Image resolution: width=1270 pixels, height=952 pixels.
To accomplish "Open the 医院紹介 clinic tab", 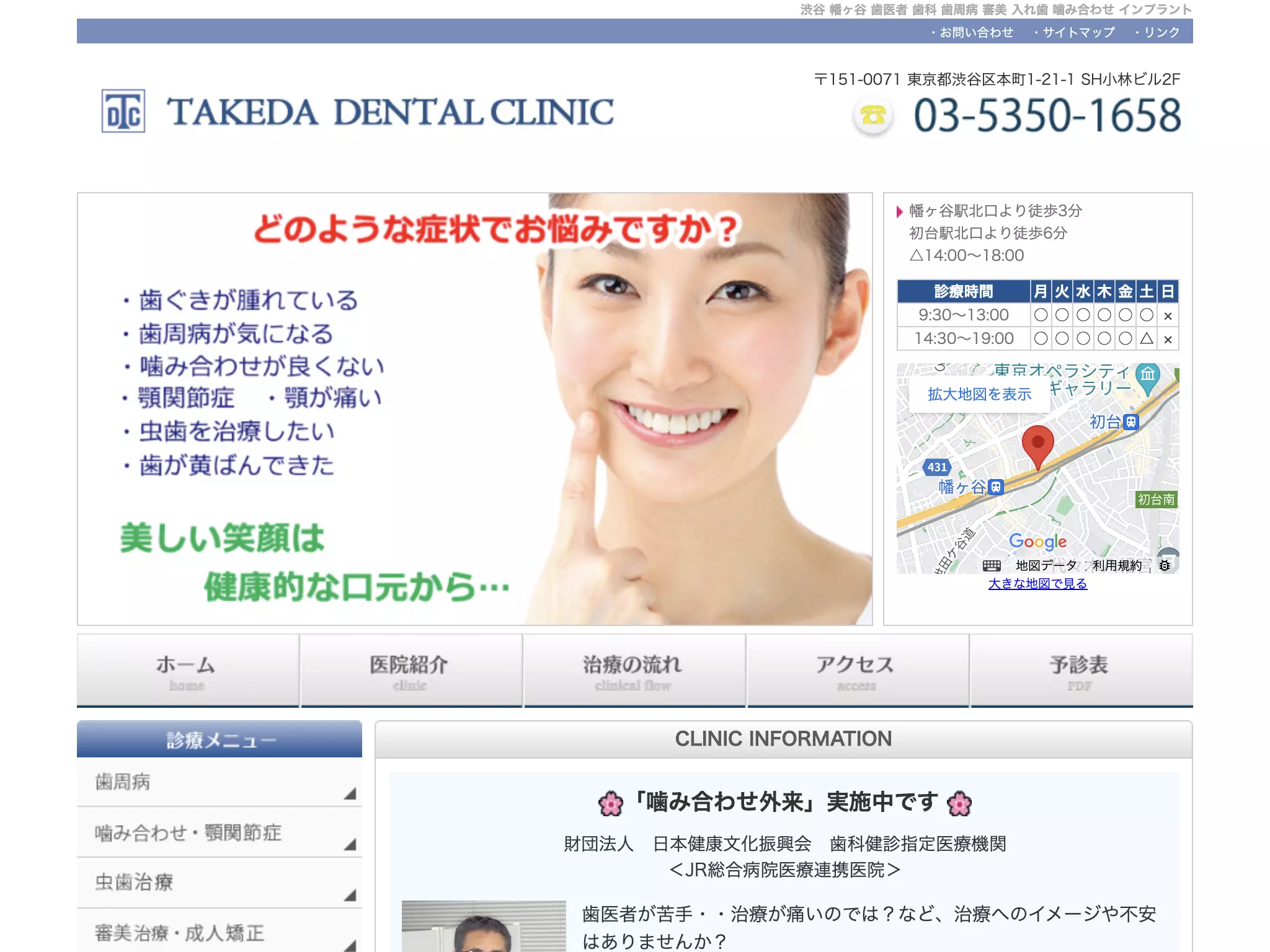I will point(411,671).
